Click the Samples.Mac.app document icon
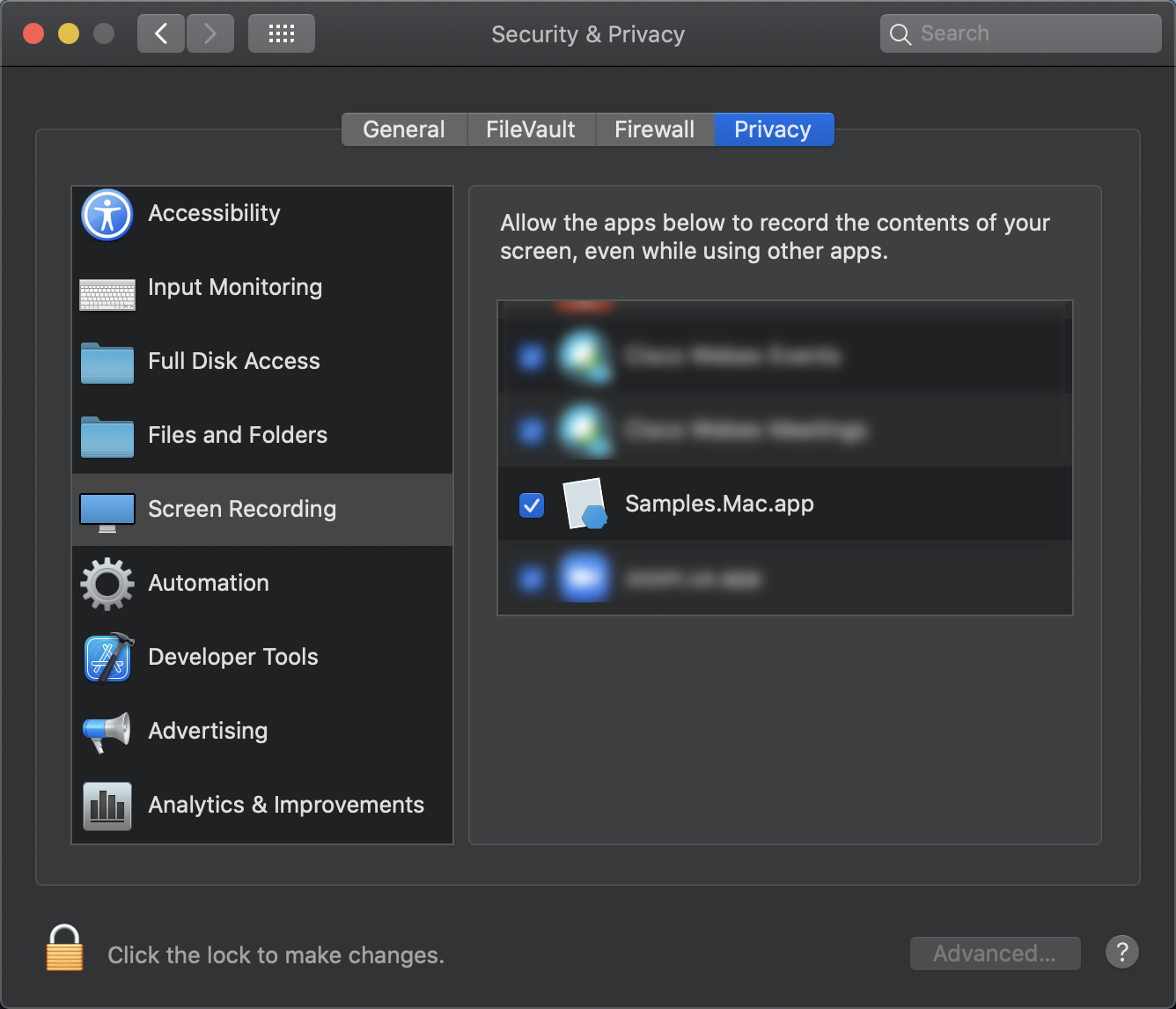Image resolution: width=1176 pixels, height=1009 pixels. [x=585, y=504]
